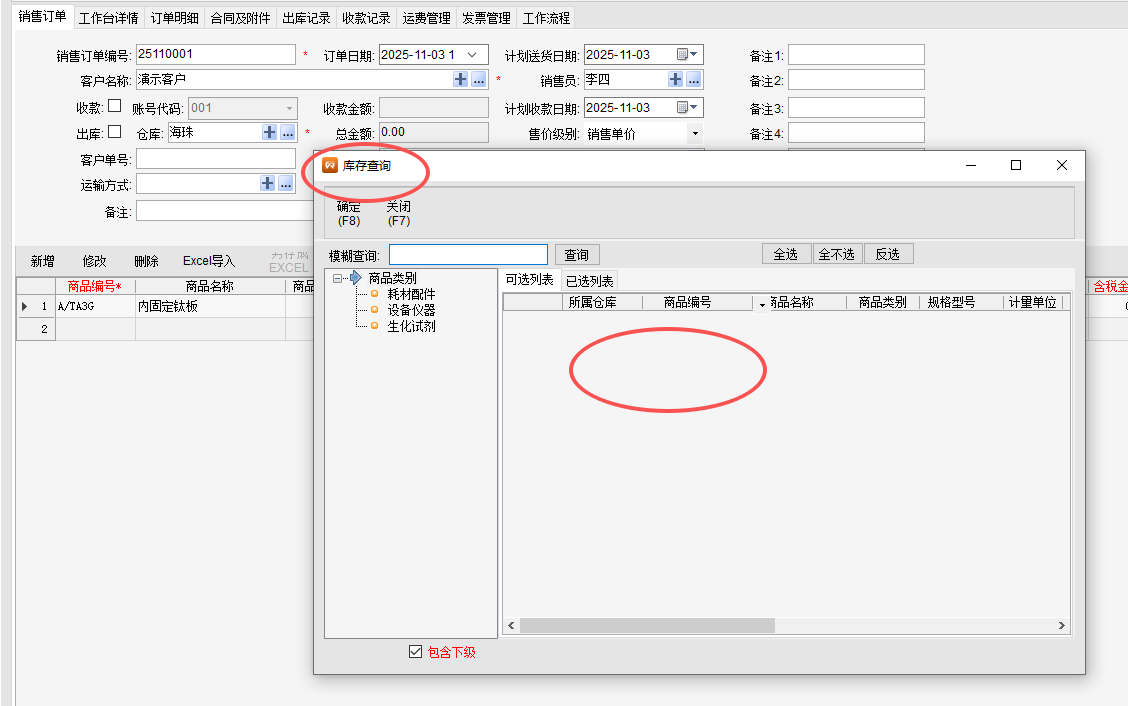The image size is (1128, 706).
Task: Open the 出库记录 tab
Action: (x=306, y=18)
